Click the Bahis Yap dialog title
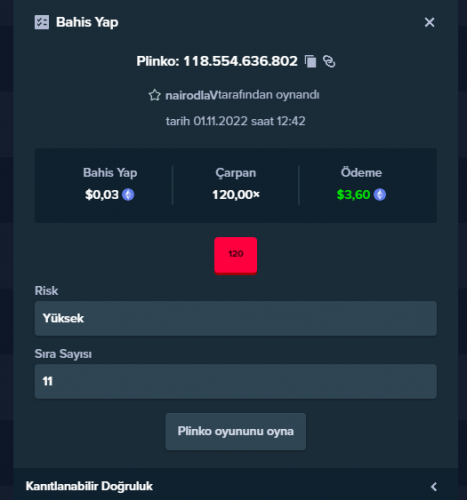 click(87, 22)
